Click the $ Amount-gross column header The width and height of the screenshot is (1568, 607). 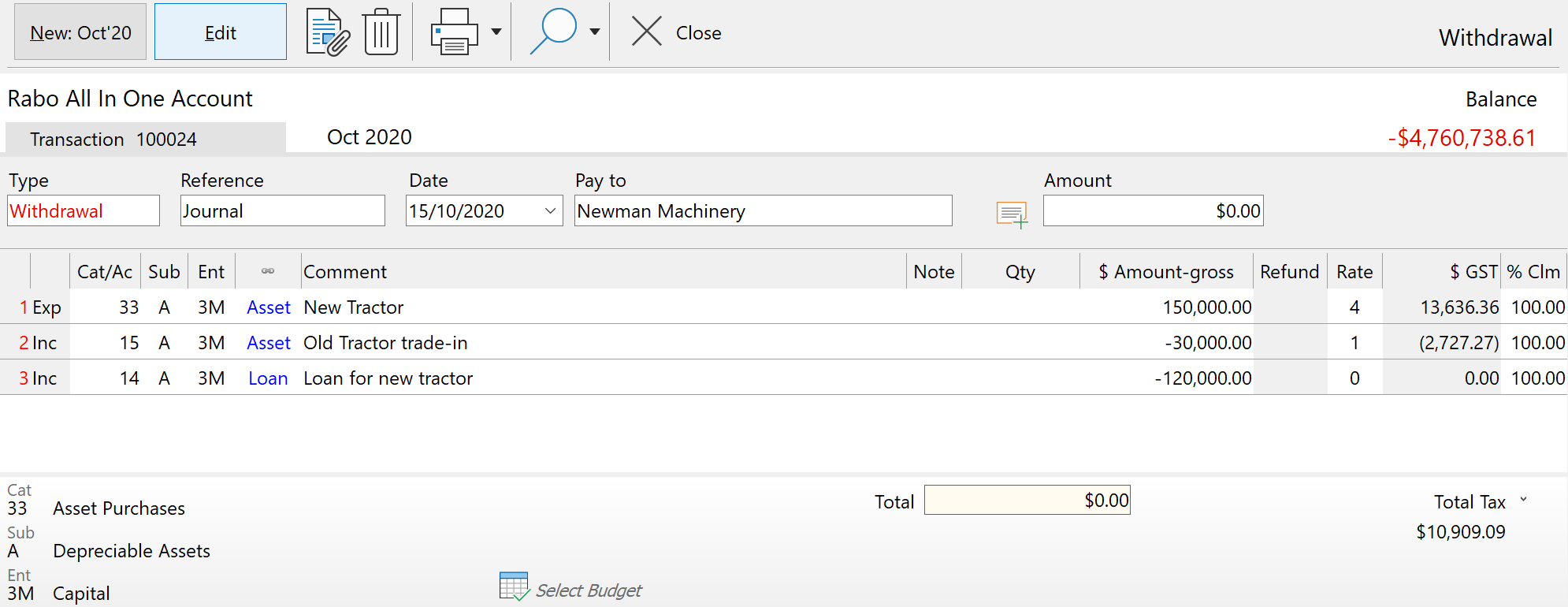coord(1166,272)
